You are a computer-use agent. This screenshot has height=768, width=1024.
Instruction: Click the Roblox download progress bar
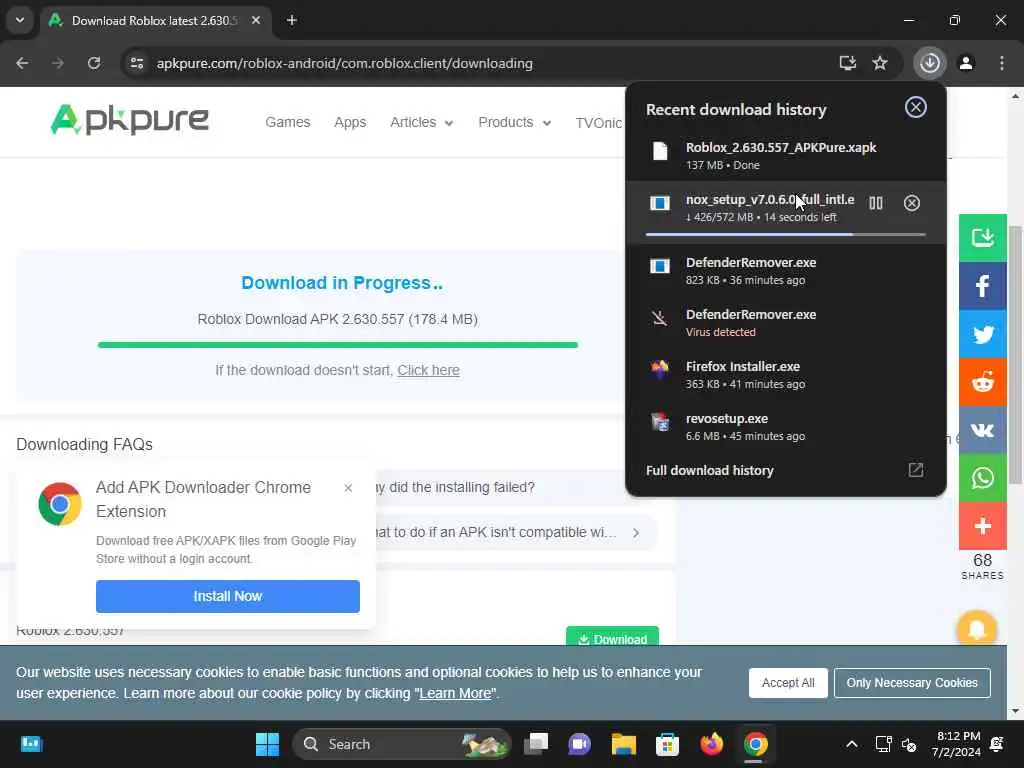[338, 345]
